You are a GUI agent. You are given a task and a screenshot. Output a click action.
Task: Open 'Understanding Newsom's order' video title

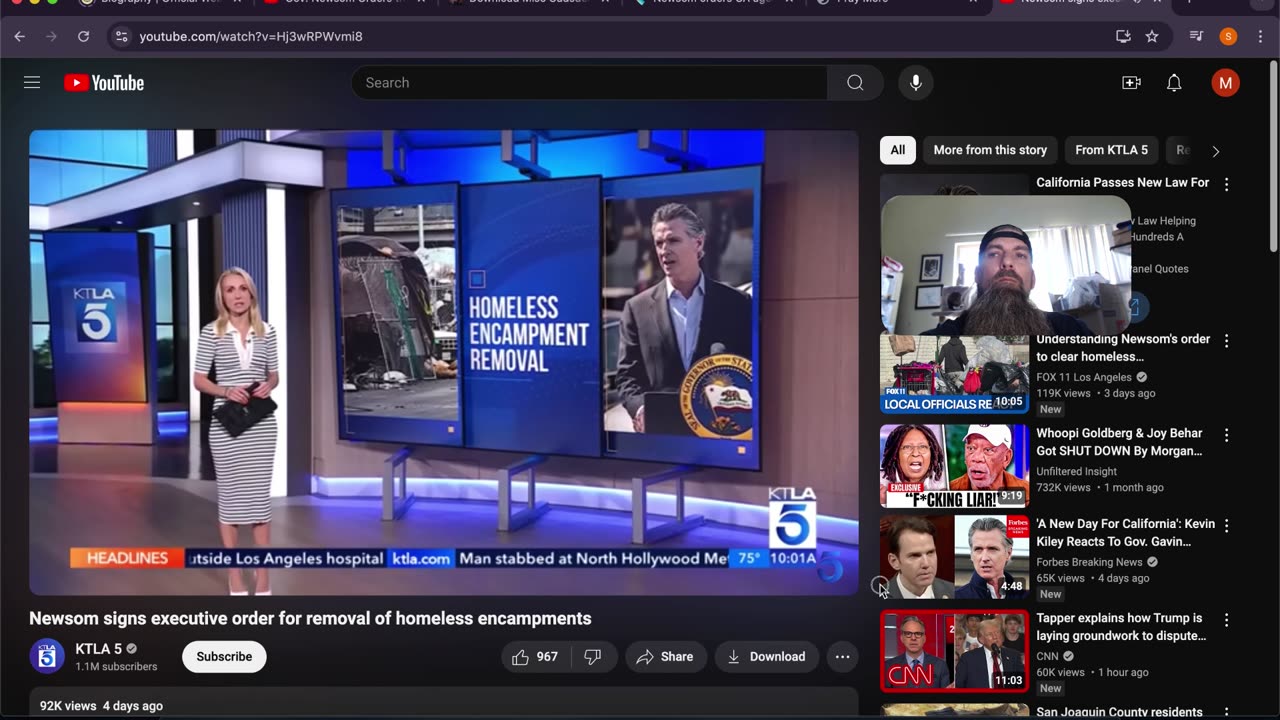pos(1123,348)
